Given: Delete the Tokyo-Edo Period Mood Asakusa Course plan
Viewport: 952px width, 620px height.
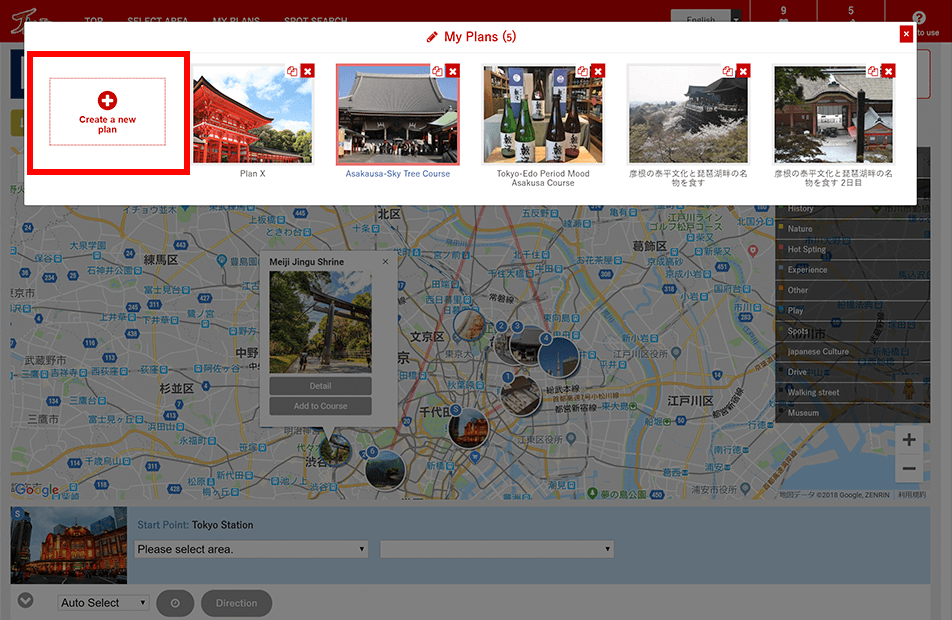Looking at the screenshot, I should click(x=598, y=71).
